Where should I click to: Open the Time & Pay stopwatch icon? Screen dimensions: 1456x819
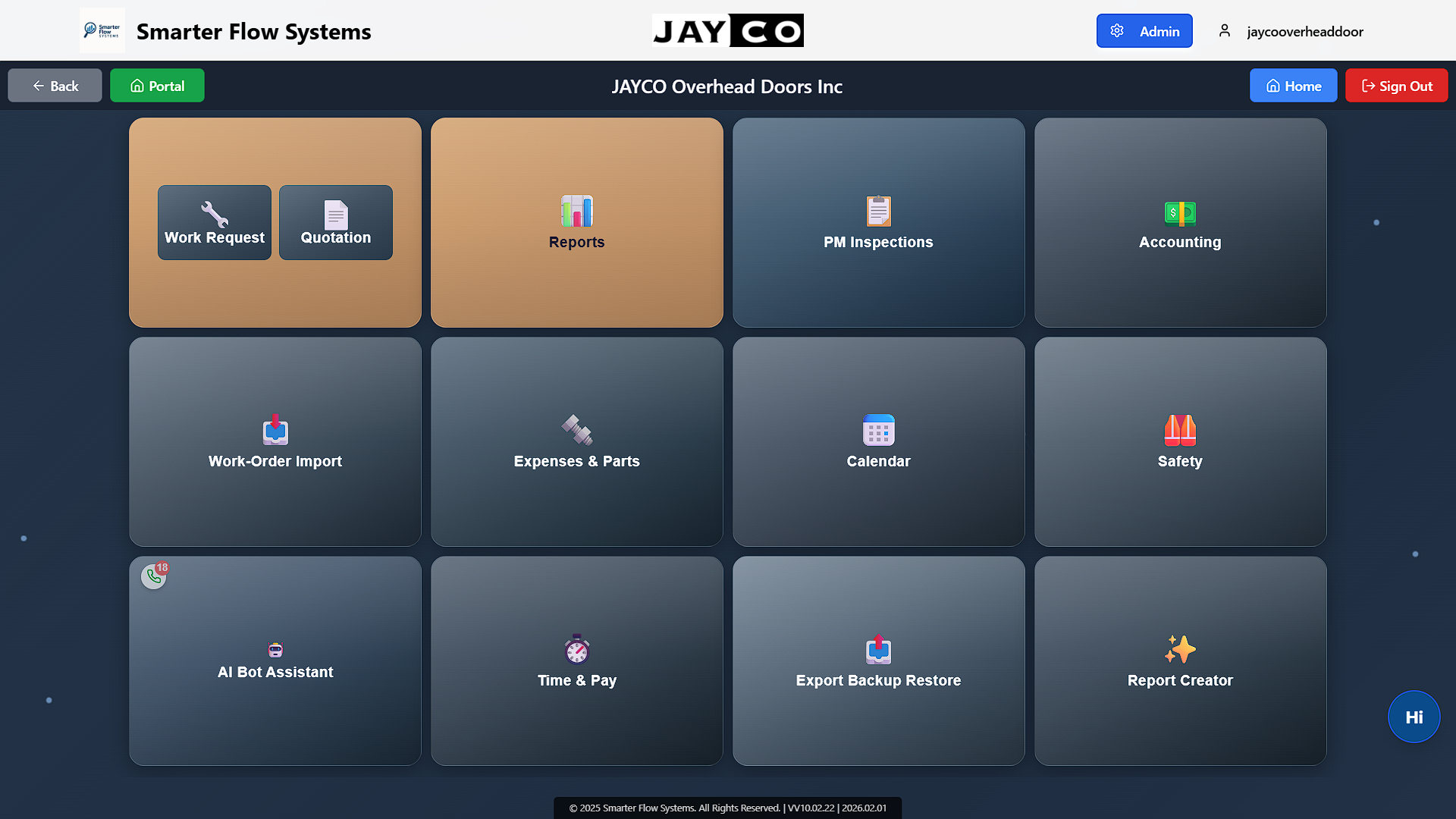tap(576, 649)
